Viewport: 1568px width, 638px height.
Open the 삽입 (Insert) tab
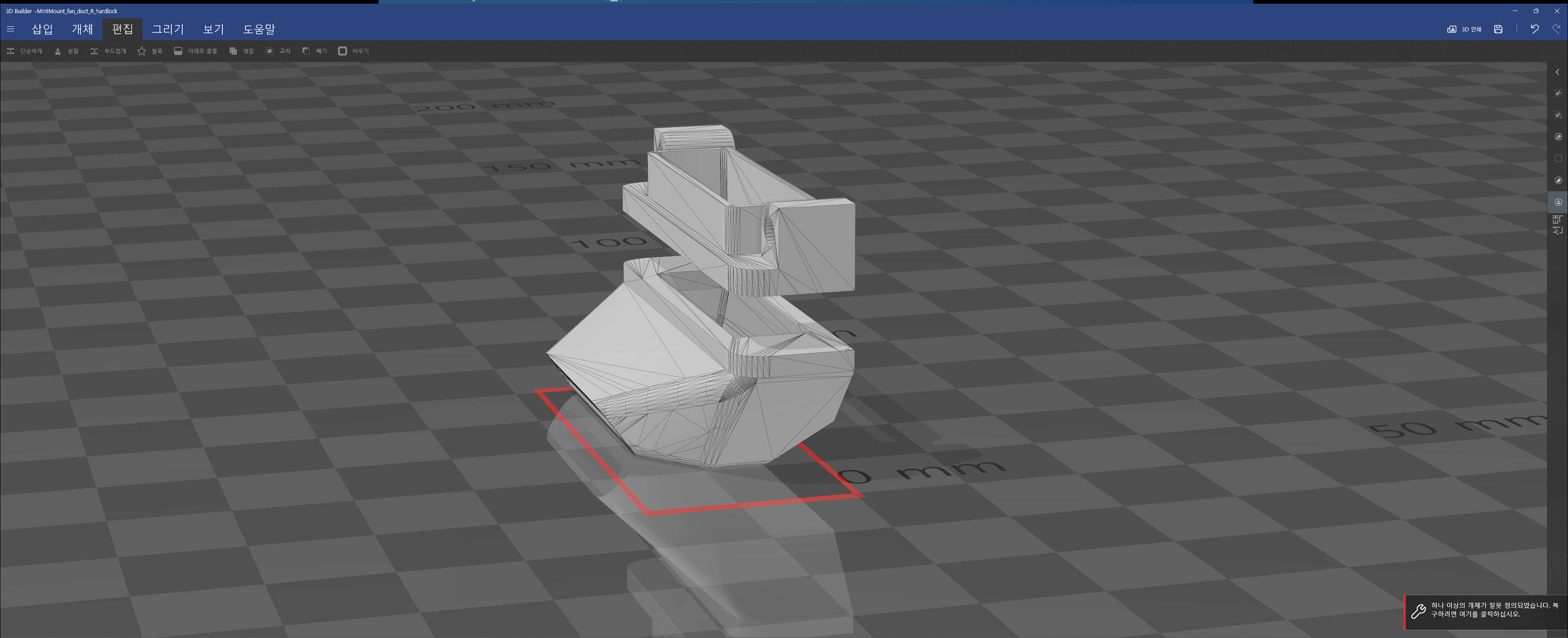pyautogui.click(x=43, y=29)
